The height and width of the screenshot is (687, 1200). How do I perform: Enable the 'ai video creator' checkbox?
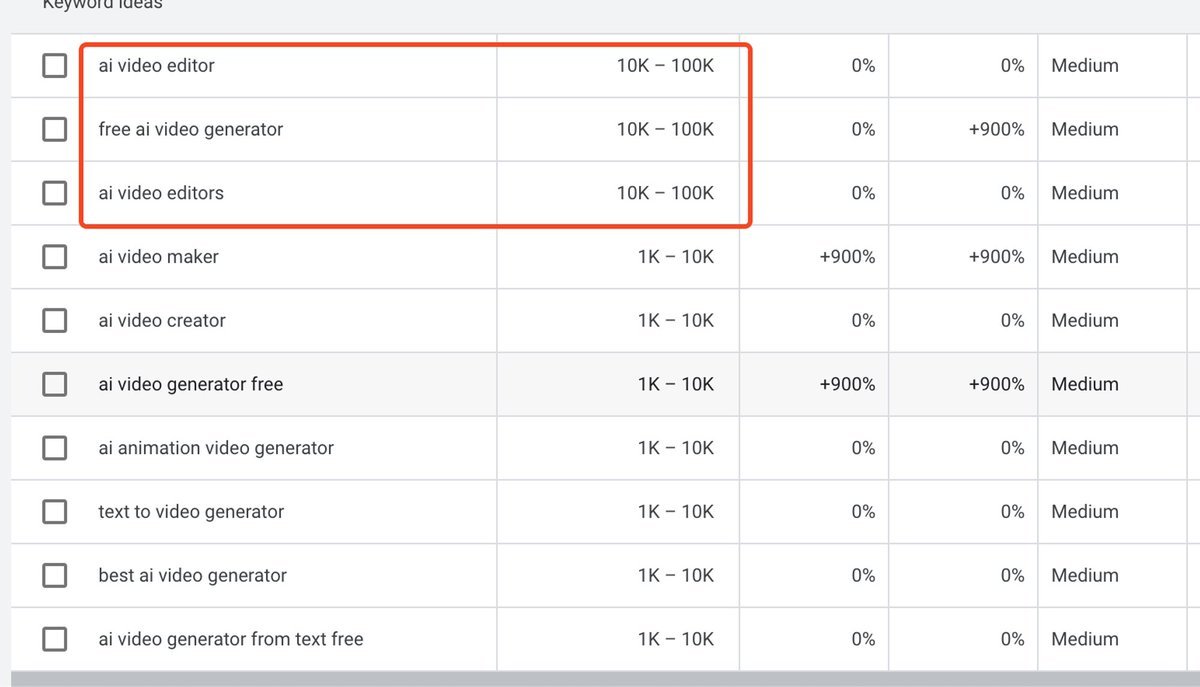coord(55,321)
